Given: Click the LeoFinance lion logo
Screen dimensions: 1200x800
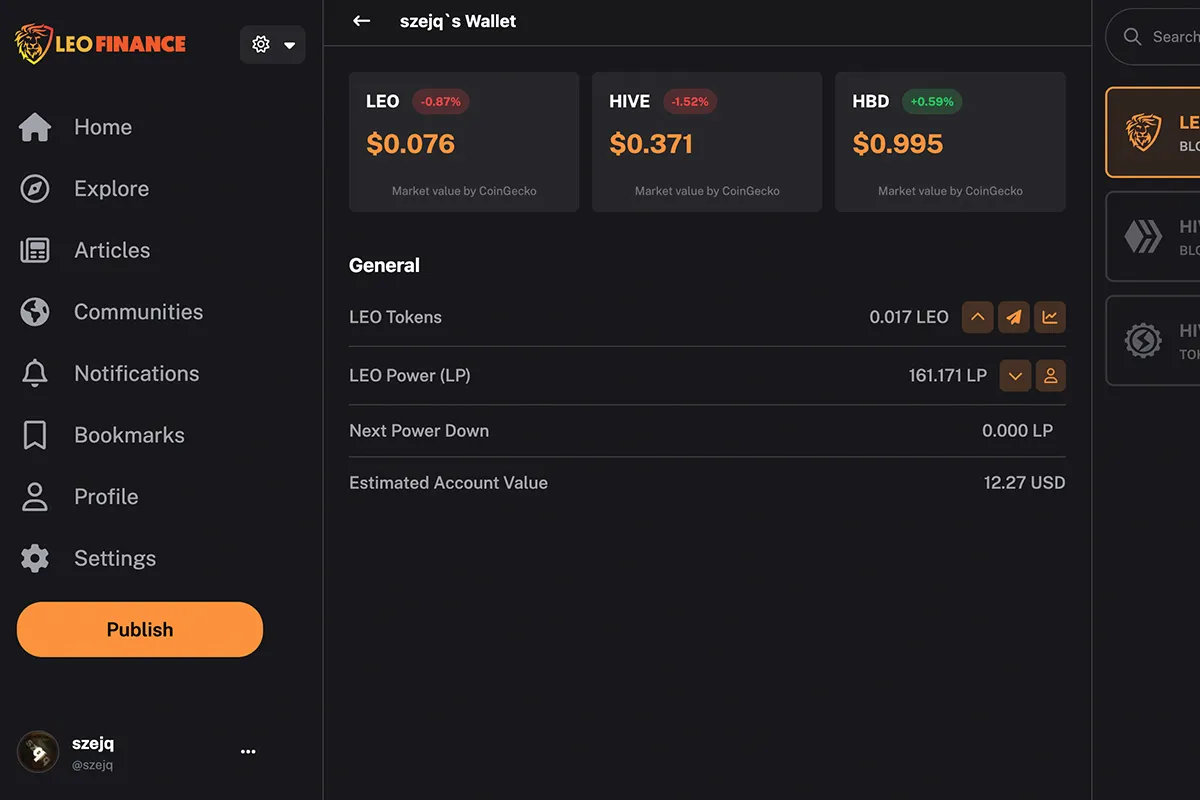Looking at the screenshot, I should (x=100, y=44).
